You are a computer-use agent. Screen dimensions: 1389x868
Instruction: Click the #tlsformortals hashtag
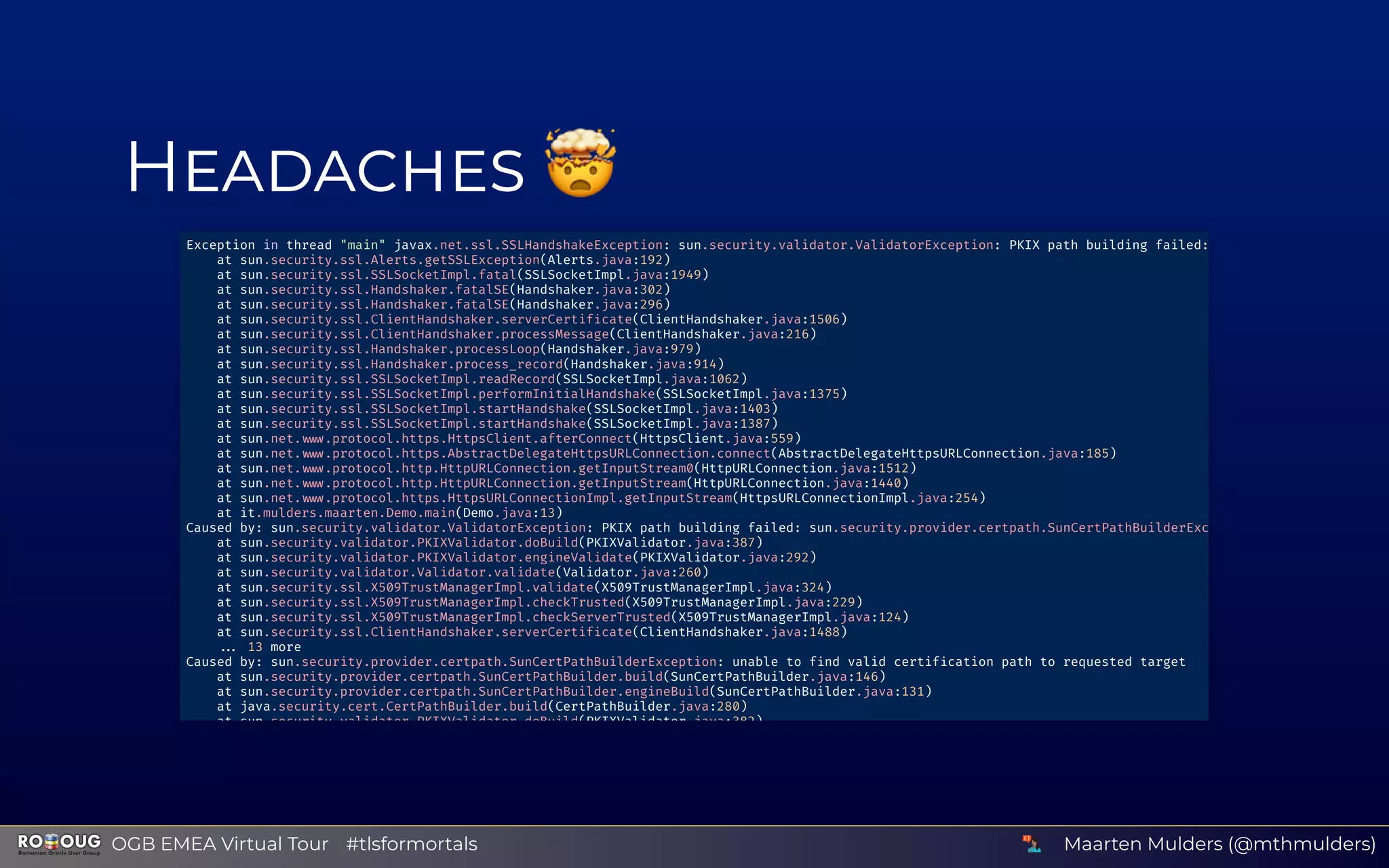pos(411,844)
